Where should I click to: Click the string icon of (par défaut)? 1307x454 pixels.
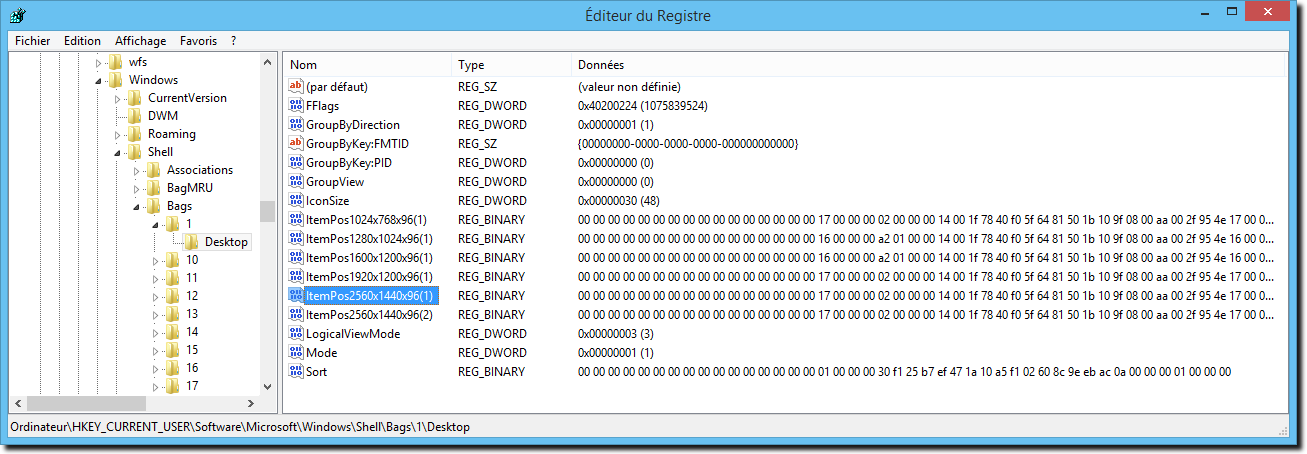(296, 87)
